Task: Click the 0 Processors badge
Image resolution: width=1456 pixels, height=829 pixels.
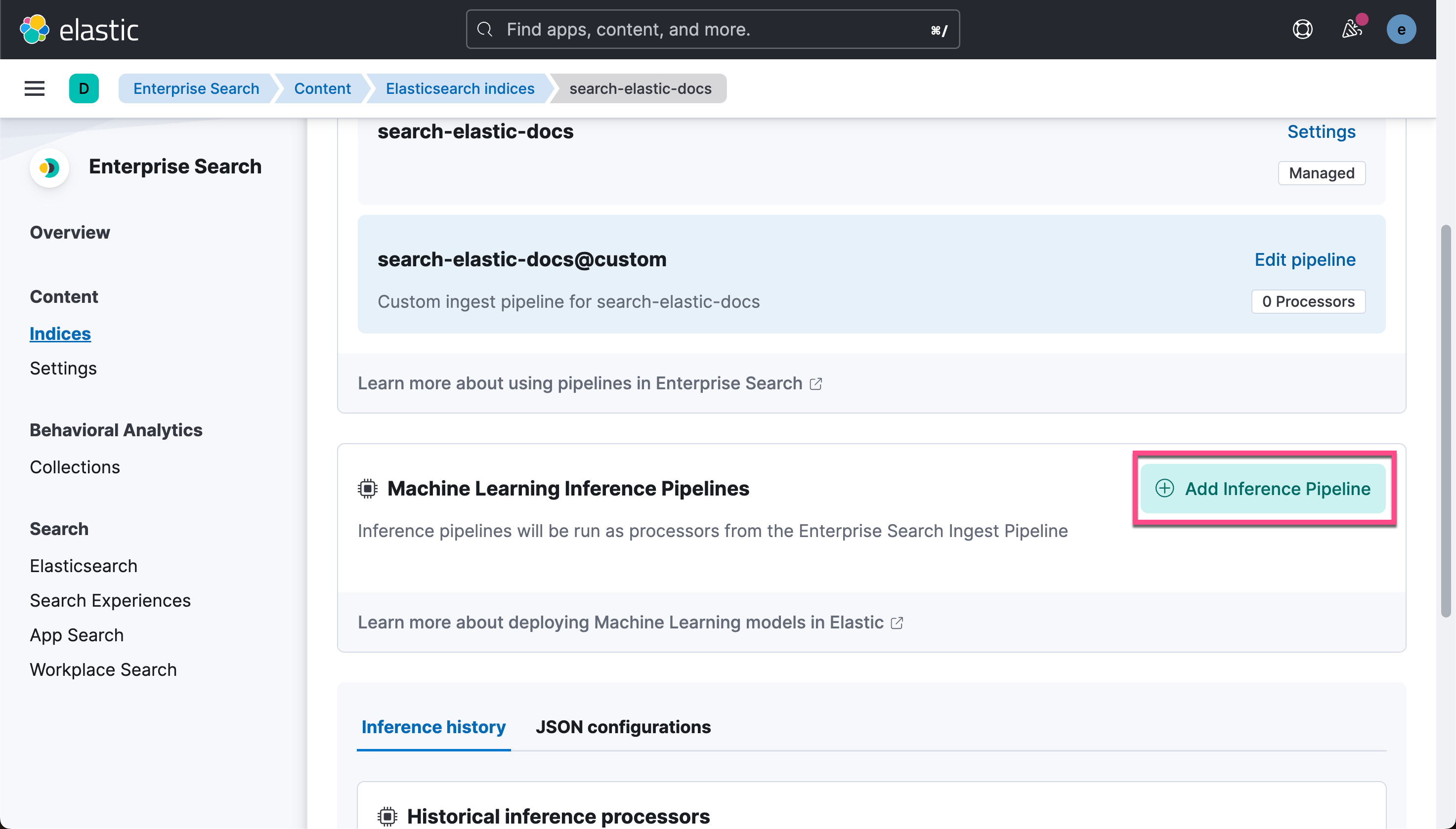Action: pyautogui.click(x=1308, y=301)
